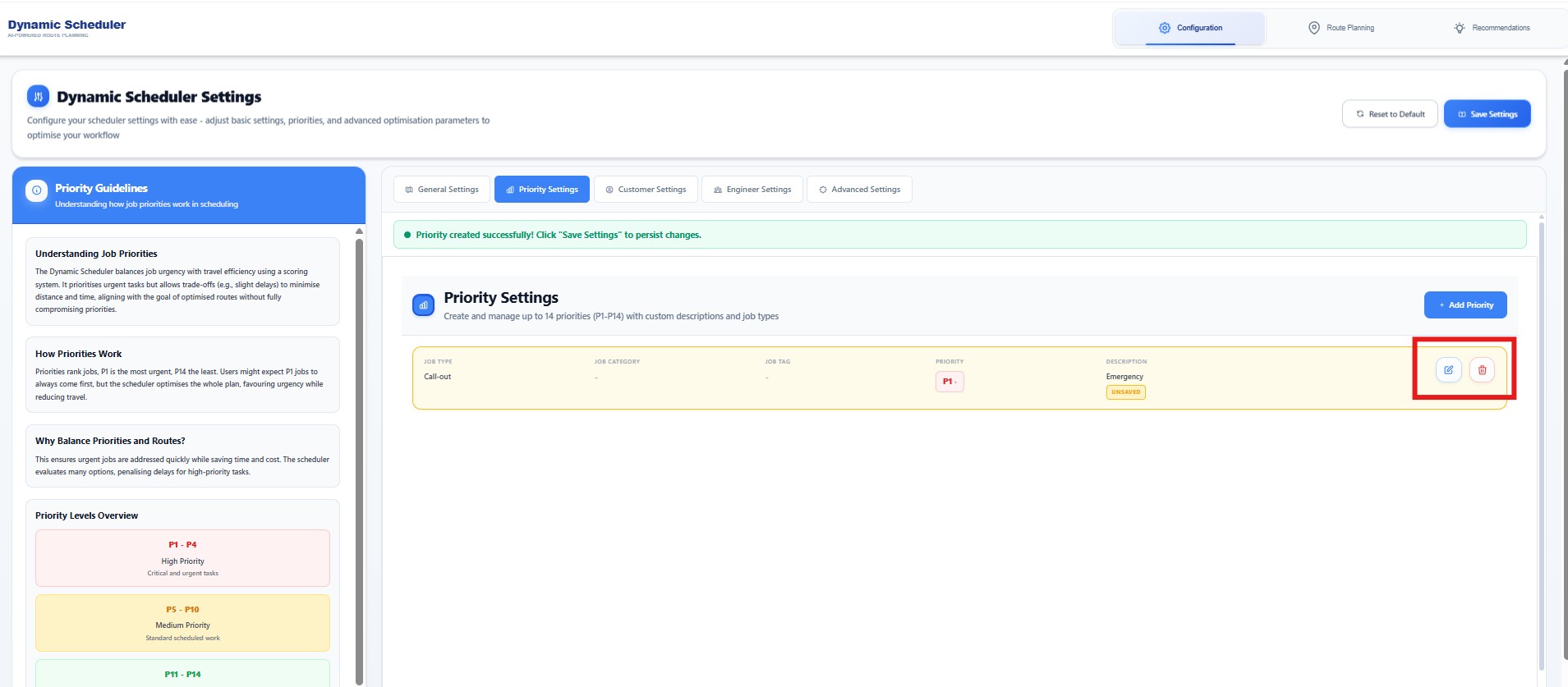The image size is (1568, 687).
Task: Click the Call-out job type value
Action: coord(437,377)
